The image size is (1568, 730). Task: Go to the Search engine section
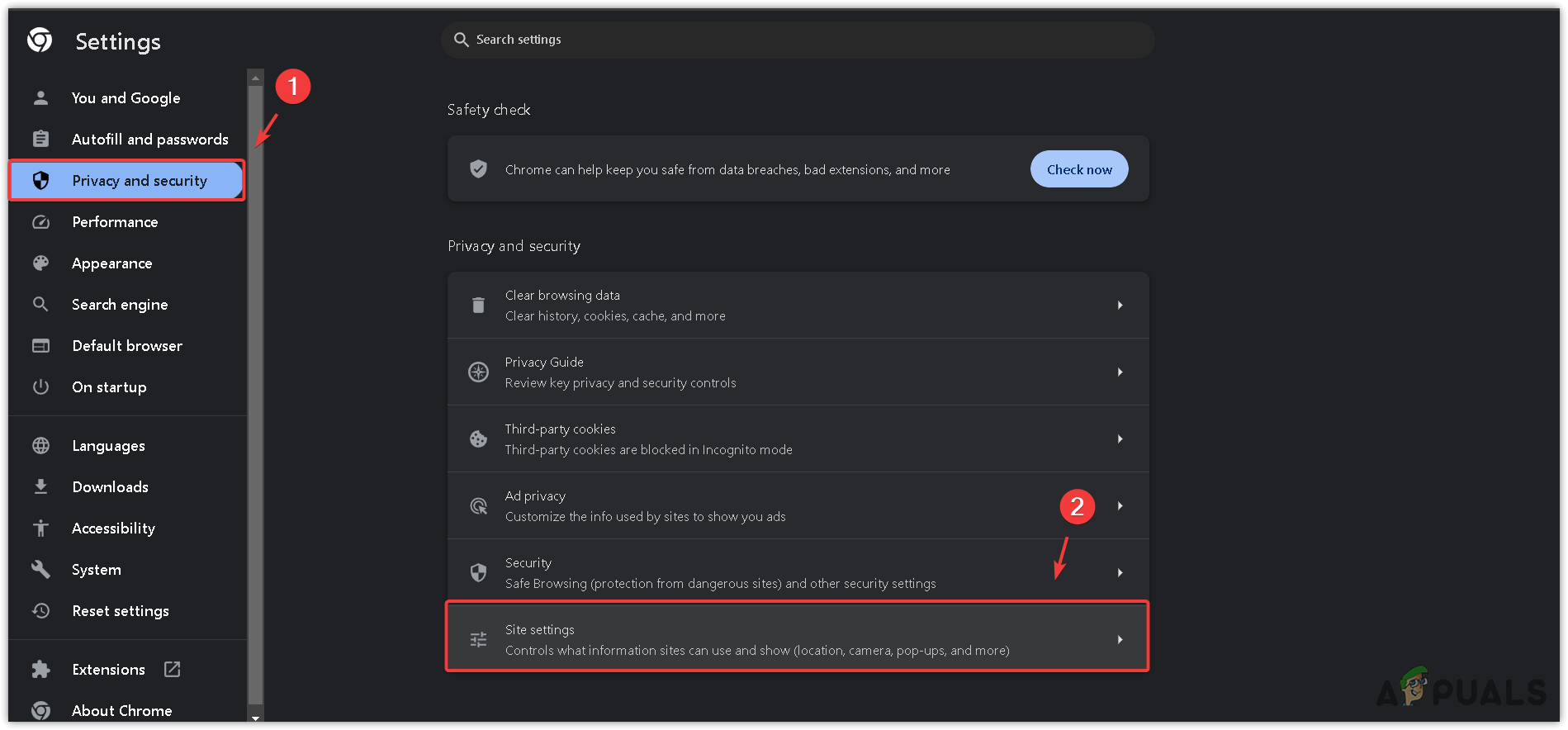120,305
